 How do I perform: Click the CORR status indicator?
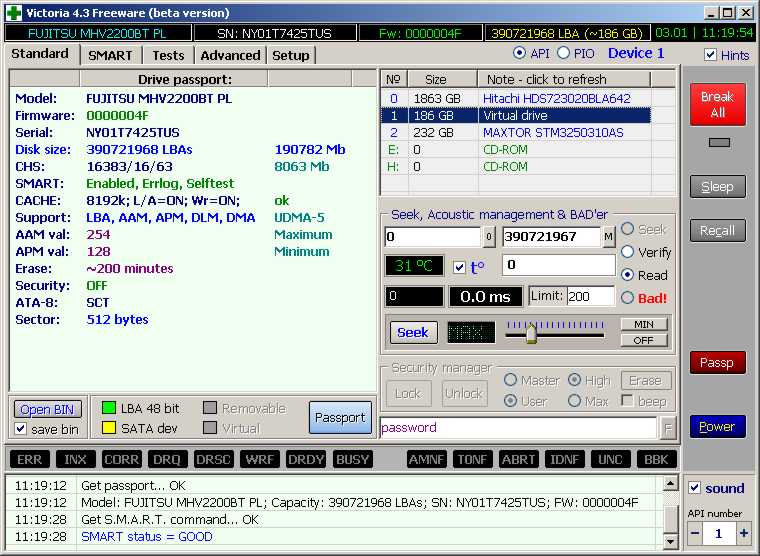point(121,460)
